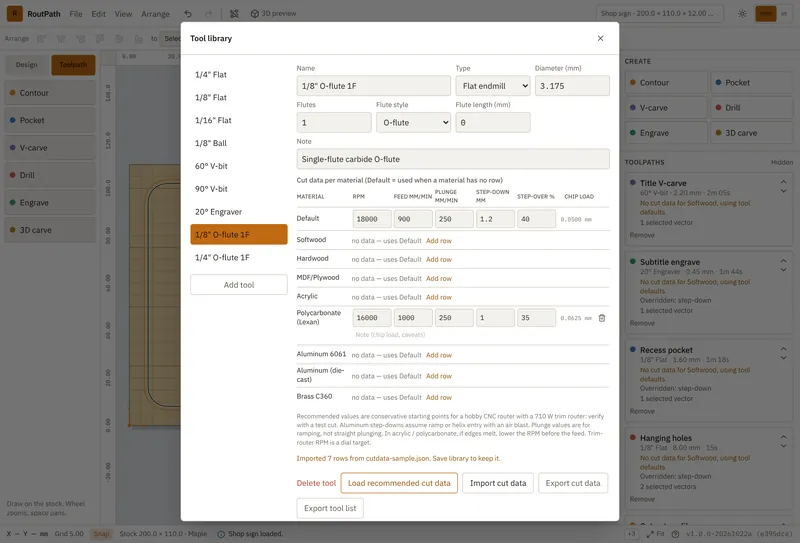Viewport: 800px width, 543px height.
Task: Click the Hidden label in the Toolpaths panel
Action: (782, 162)
